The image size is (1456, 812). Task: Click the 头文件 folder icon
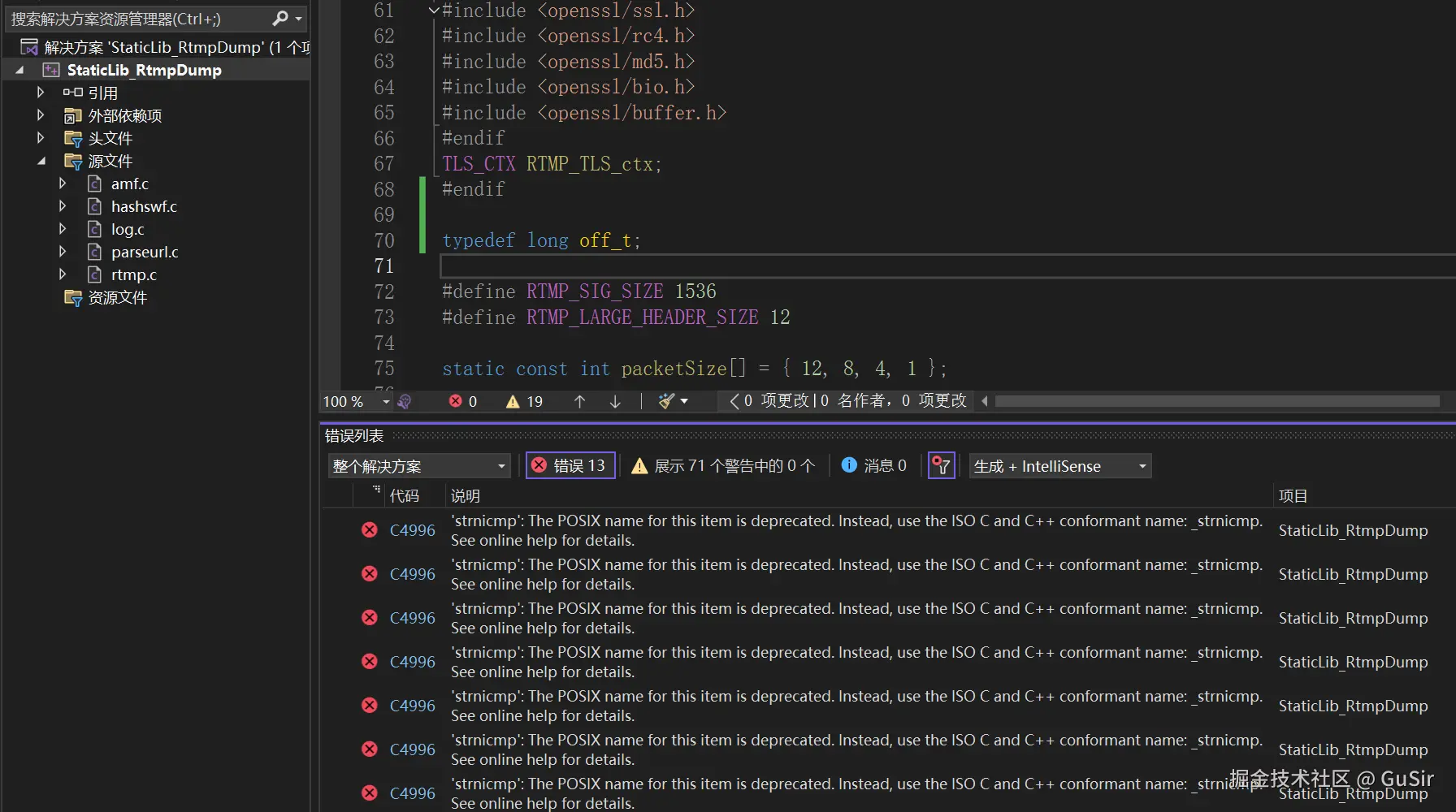pyautogui.click(x=72, y=138)
